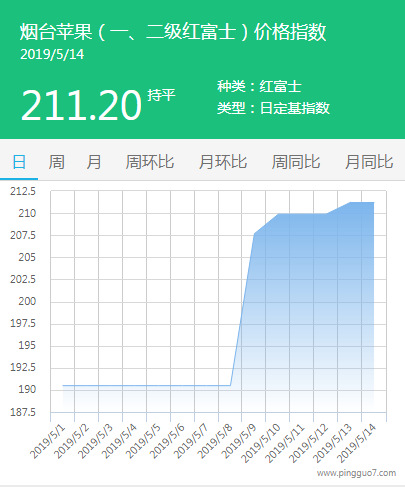Click the 2019/5/12 x-axis label

point(309,444)
